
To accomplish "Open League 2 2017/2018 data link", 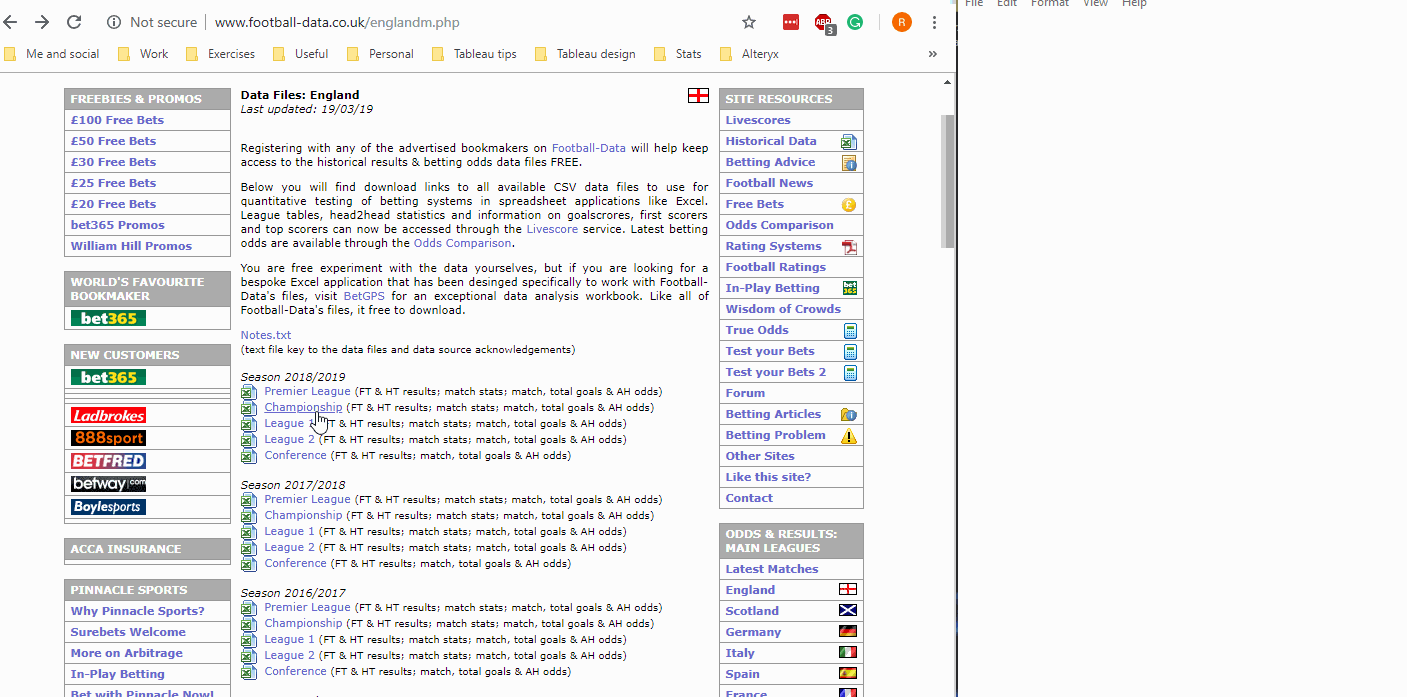I will [x=289, y=547].
